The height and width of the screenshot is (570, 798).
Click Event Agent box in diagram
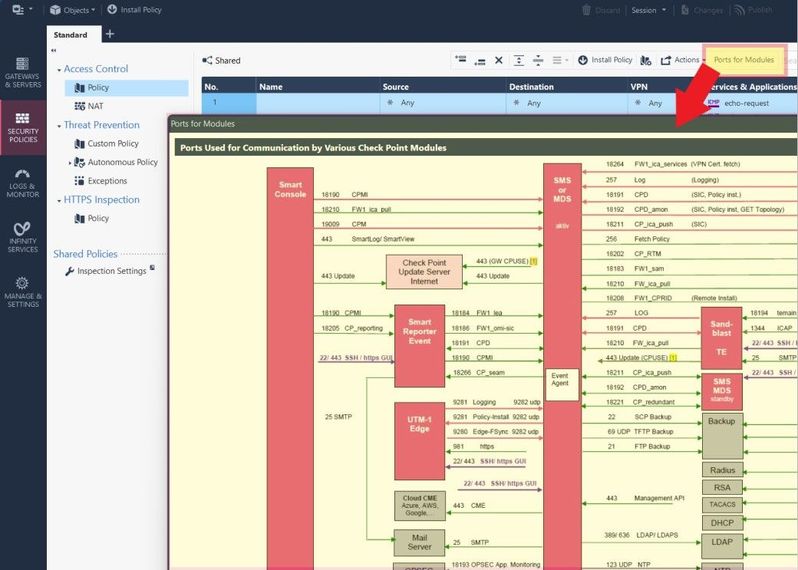coord(562,384)
